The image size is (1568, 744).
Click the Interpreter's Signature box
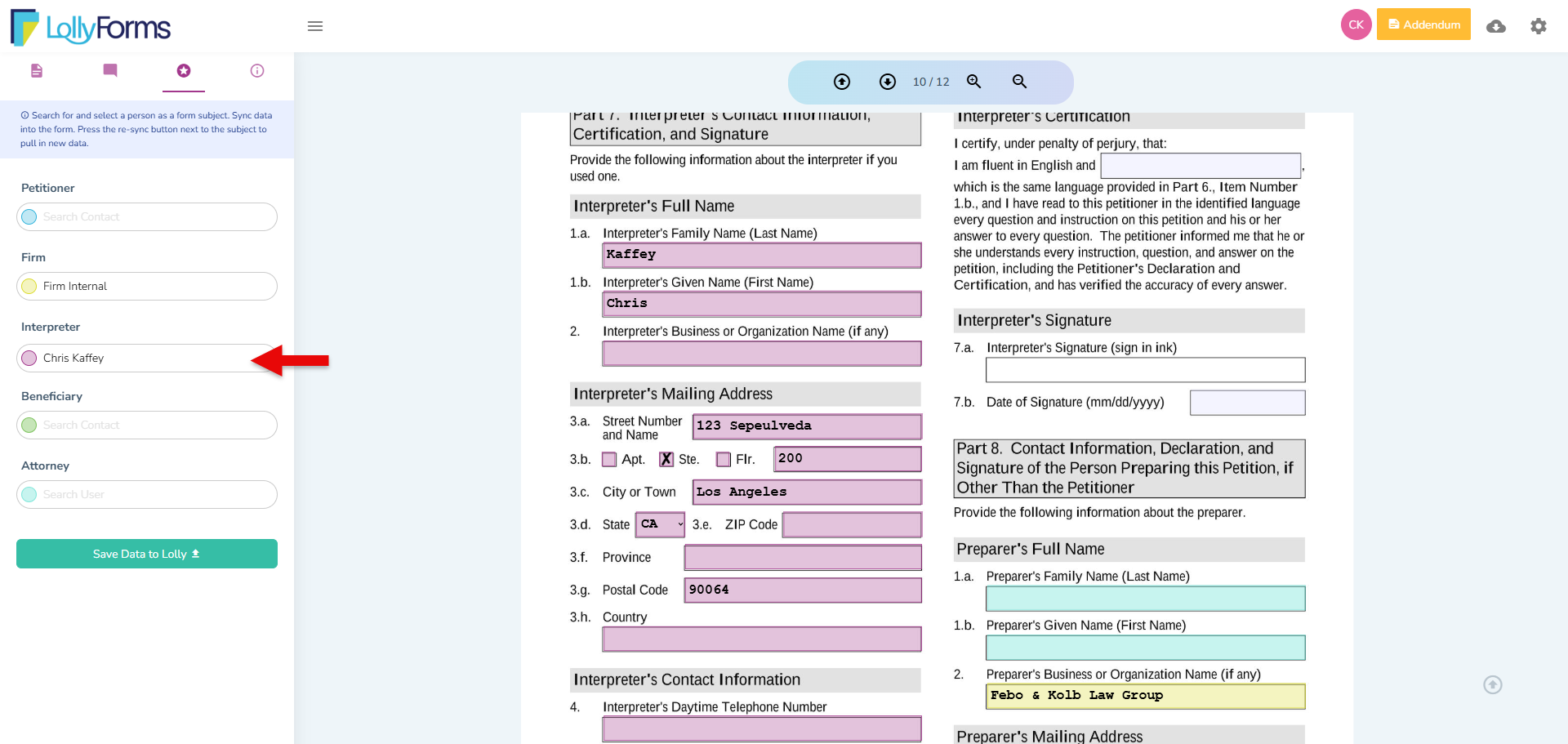click(1145, 370)
